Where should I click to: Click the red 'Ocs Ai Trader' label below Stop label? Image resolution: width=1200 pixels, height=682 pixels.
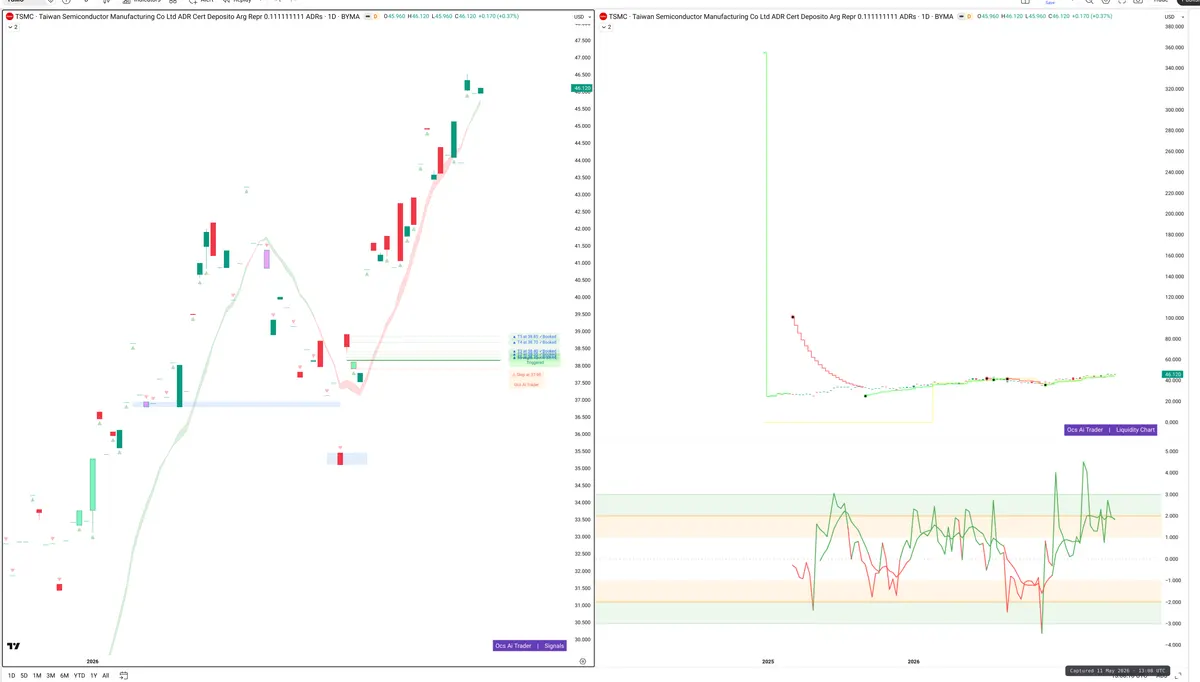pos(526,384)
